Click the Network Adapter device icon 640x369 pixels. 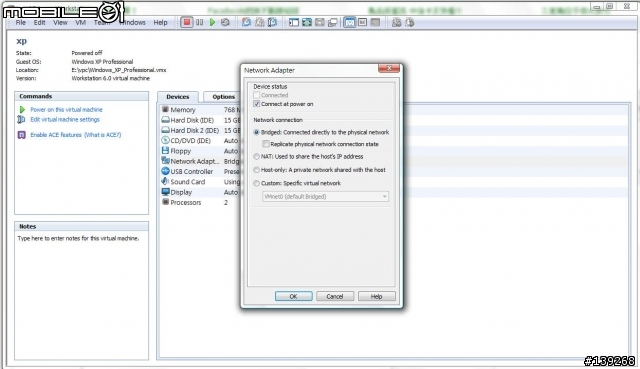click(165, 161)
